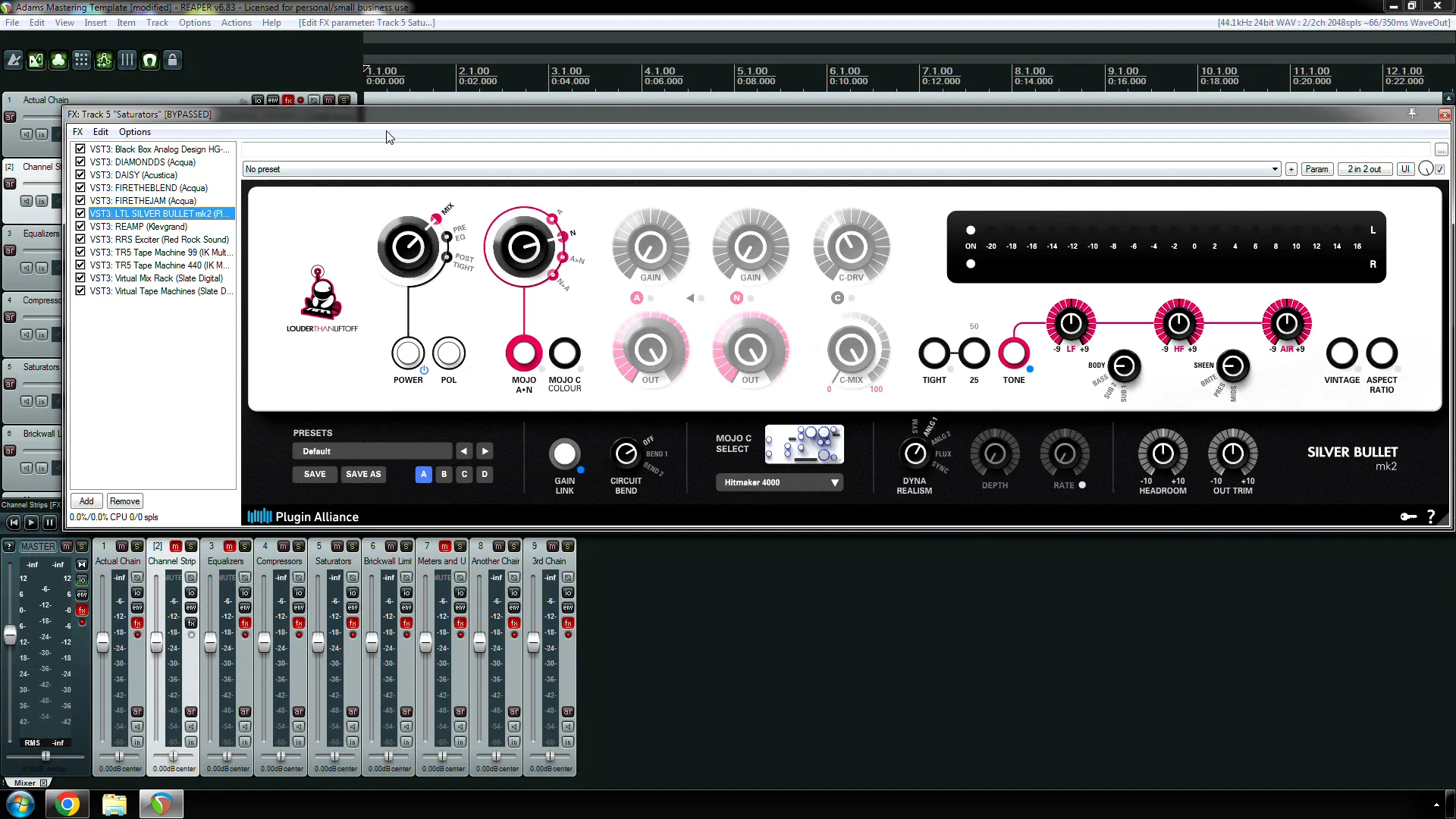This screenshot has height=819, width=1456.
Task: Click the left arrow between gain A and N
Action: [x=690, y=298]
